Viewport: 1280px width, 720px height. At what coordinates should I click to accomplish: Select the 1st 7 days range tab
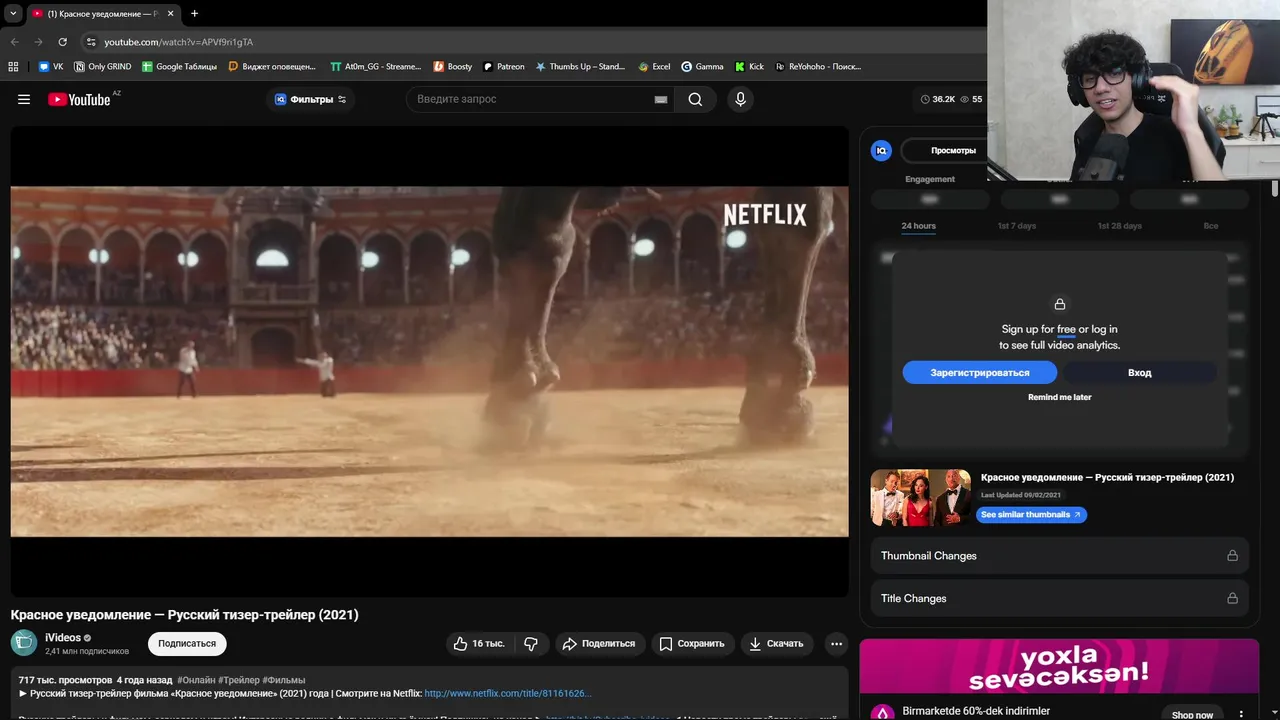pyautogui.click(x=1016, y=226)
